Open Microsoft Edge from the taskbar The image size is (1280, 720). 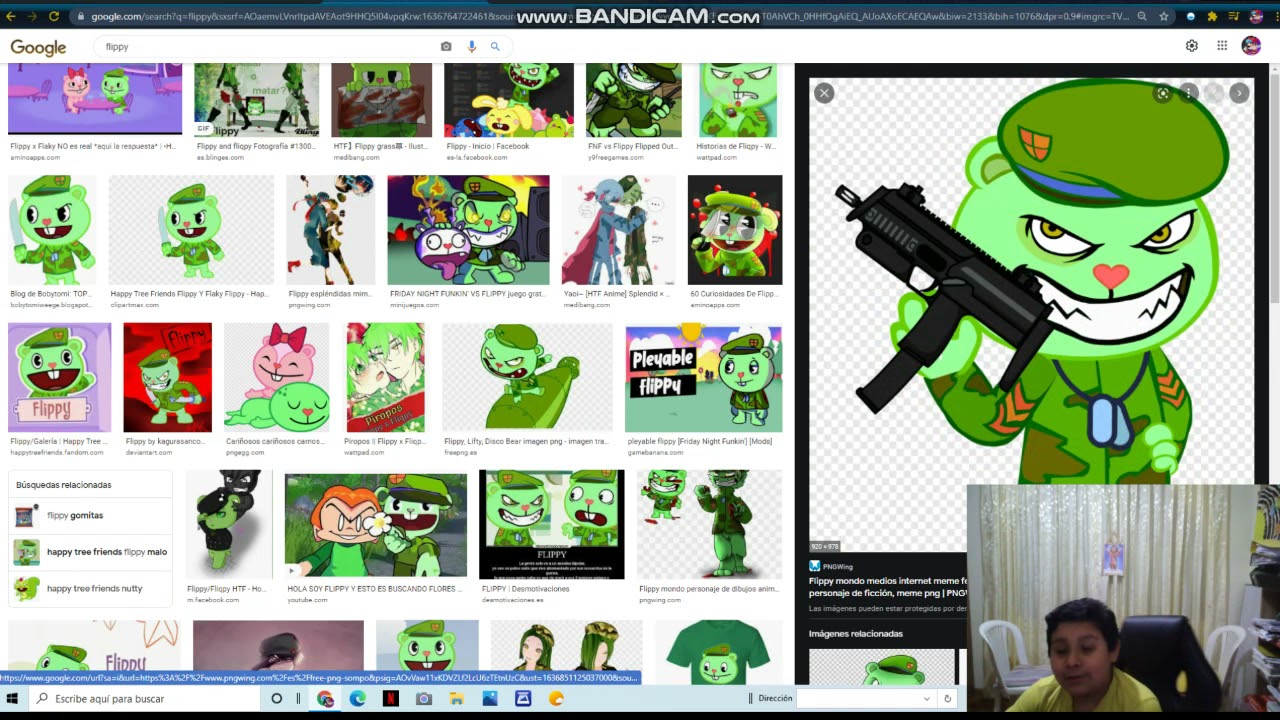[358, 699]
